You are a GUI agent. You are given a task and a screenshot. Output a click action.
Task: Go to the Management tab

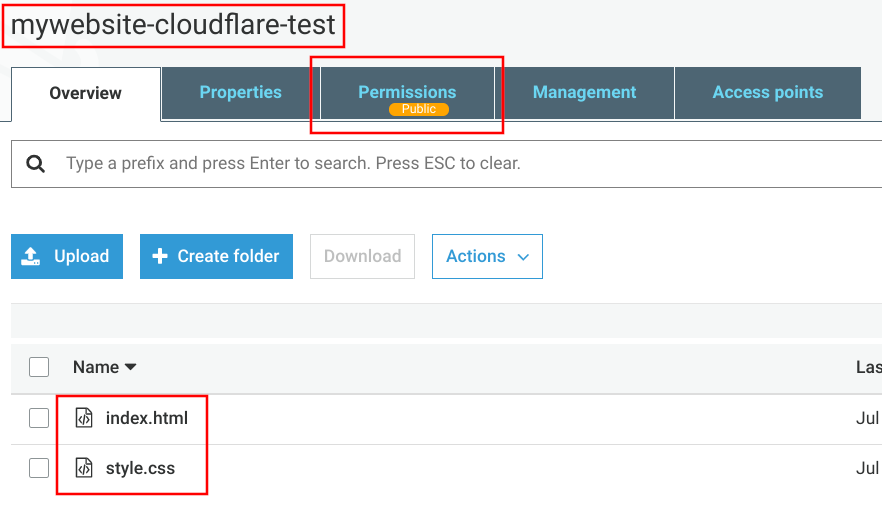[584, 92]
